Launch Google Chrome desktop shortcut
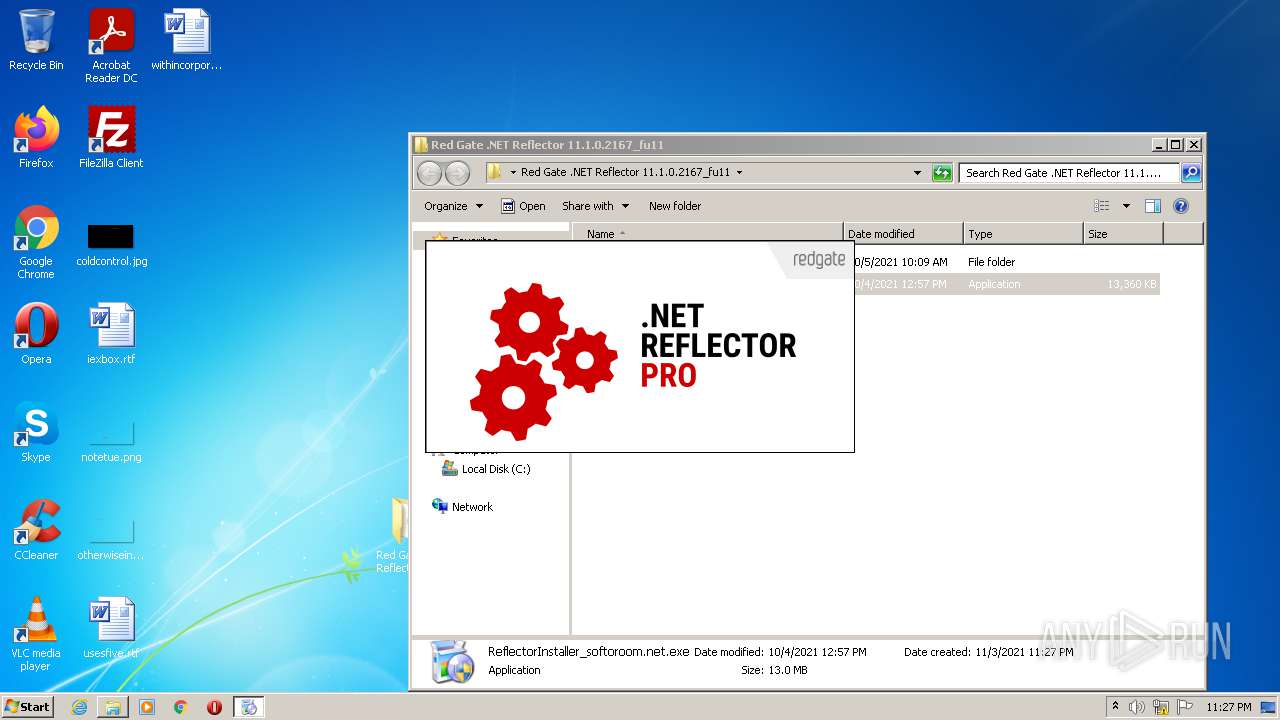This screenshot has height=720, width=1280. click(36, 242)
